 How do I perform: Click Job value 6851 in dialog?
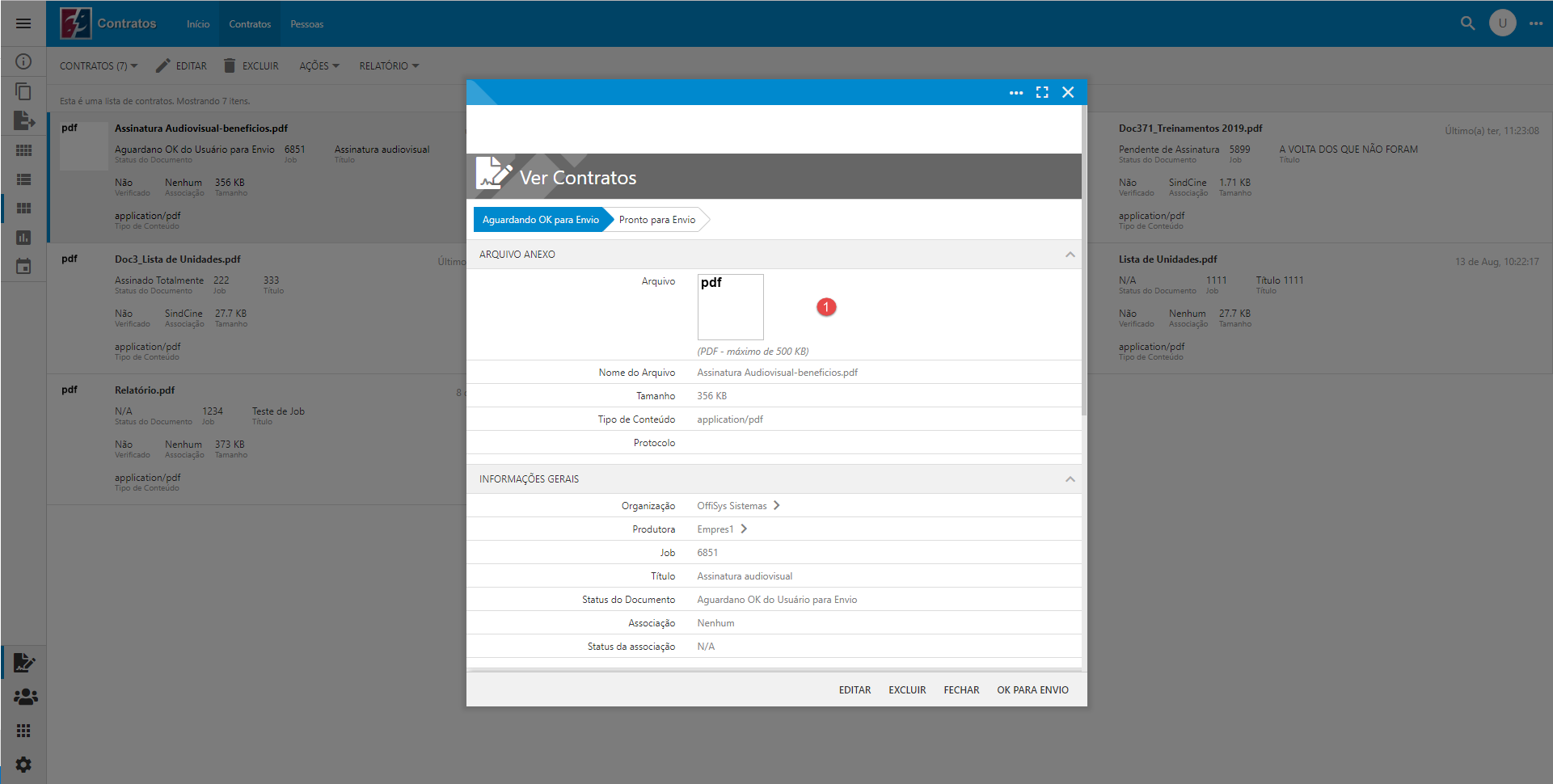click(x=707, y=553)
